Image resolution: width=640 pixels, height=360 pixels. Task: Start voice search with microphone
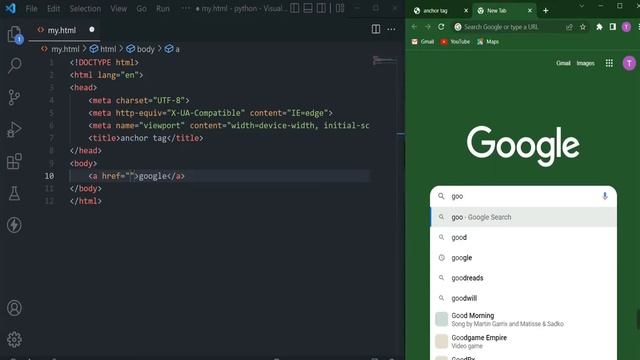click(x=604, y=196)
